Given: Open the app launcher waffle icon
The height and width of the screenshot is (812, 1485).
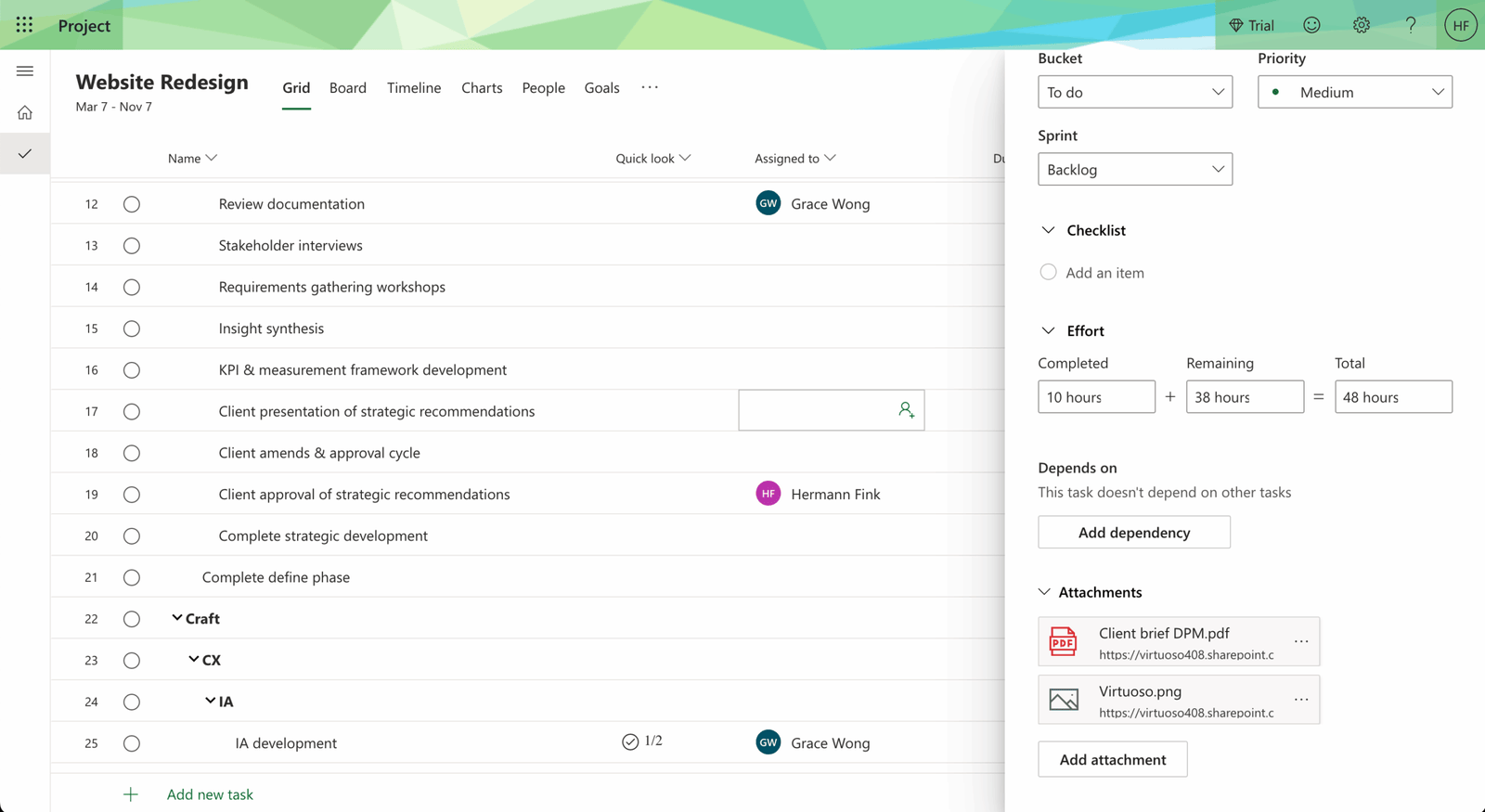Looking at the screenshot, I should coord(24,25).
